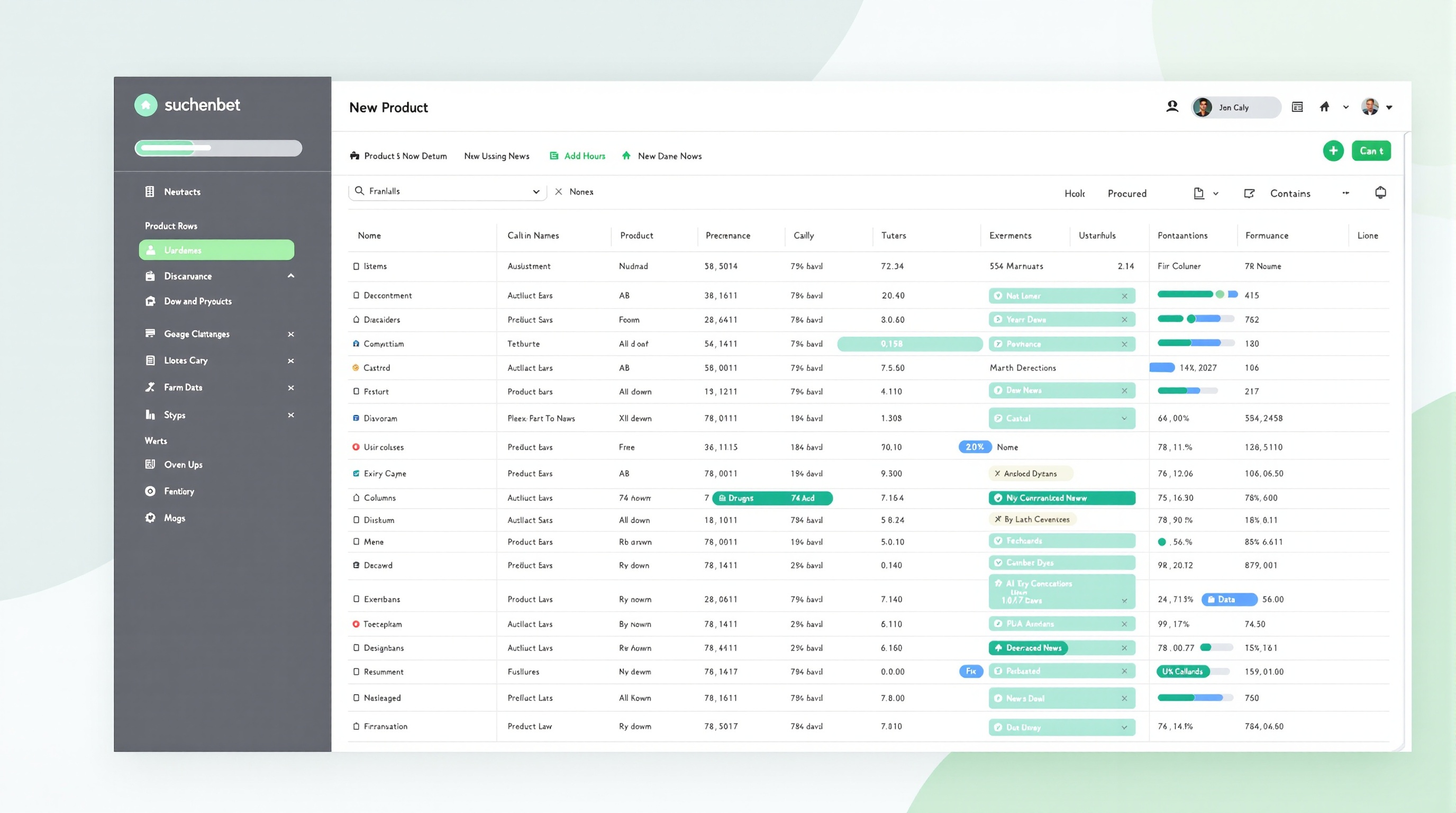Image resolution: width=1456 pixels, height=813 pixels.
Task: Toggle checkbox for Exertbans row
Action: pos(356,599)
